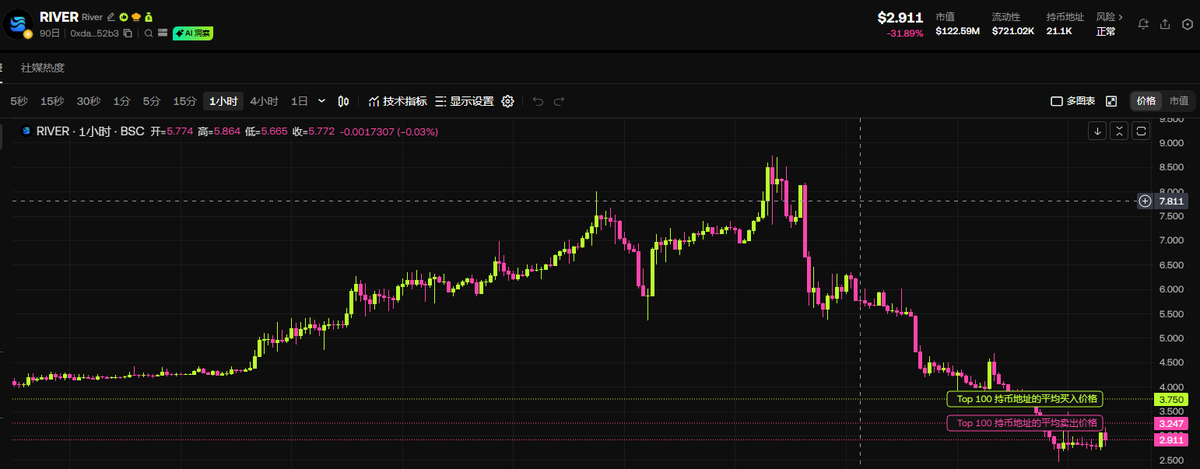Click the fullscreen expand chart icon
1200x469 pixels.
click(x=1111, y=101)
